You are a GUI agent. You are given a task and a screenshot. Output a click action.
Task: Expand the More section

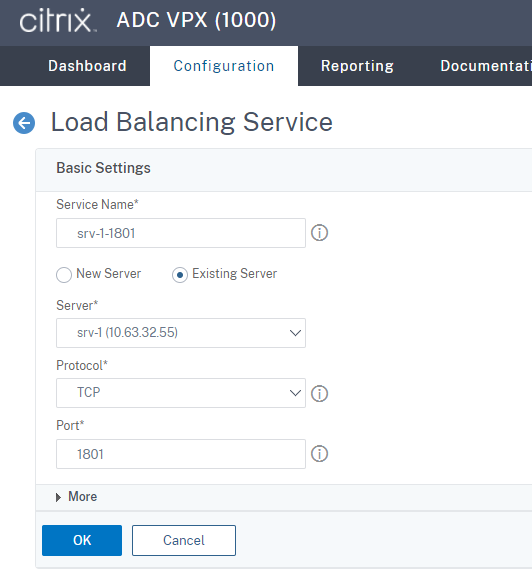coord(77,497)
